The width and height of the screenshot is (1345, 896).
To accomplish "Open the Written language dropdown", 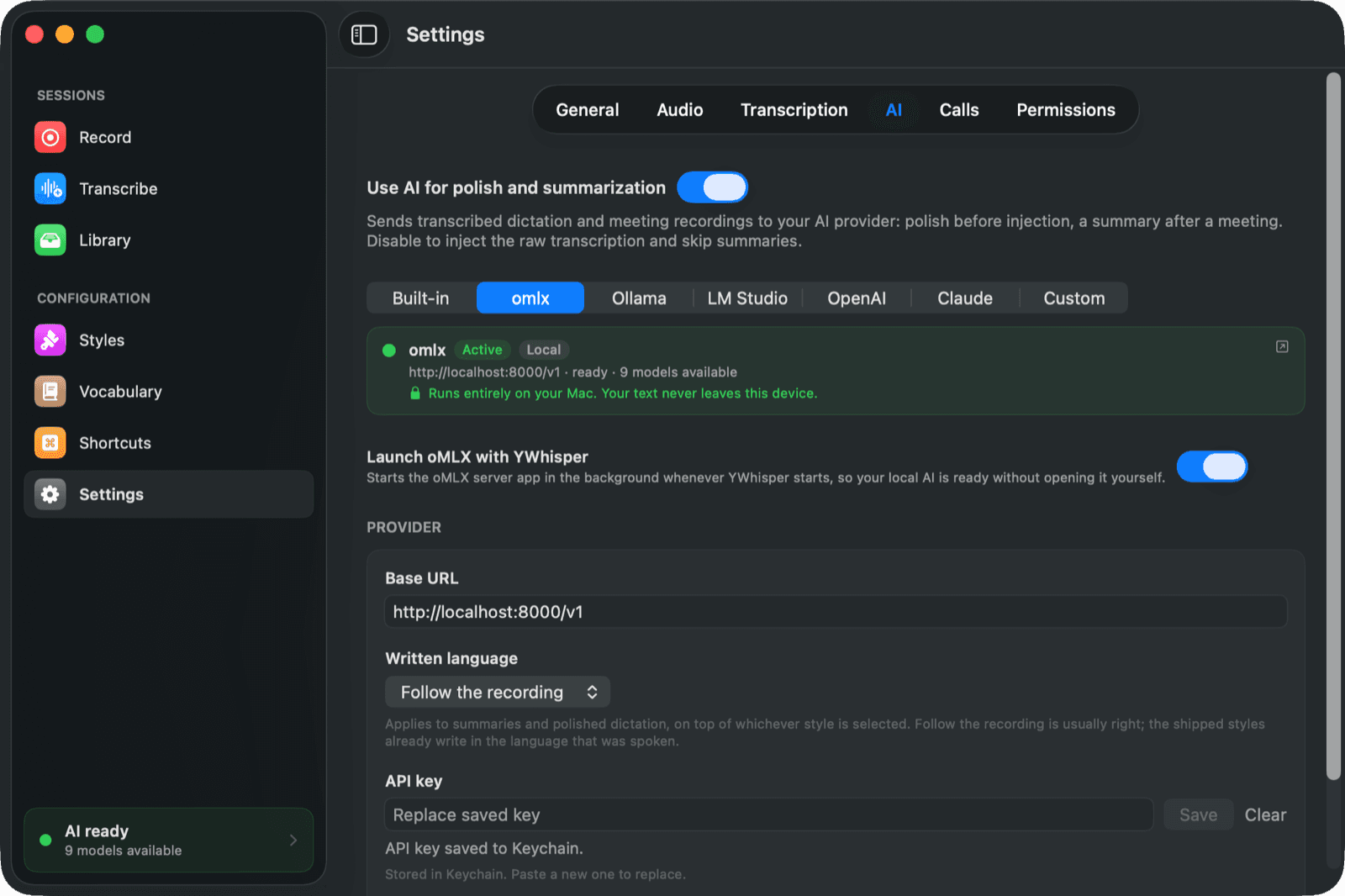I will point(498,692).
